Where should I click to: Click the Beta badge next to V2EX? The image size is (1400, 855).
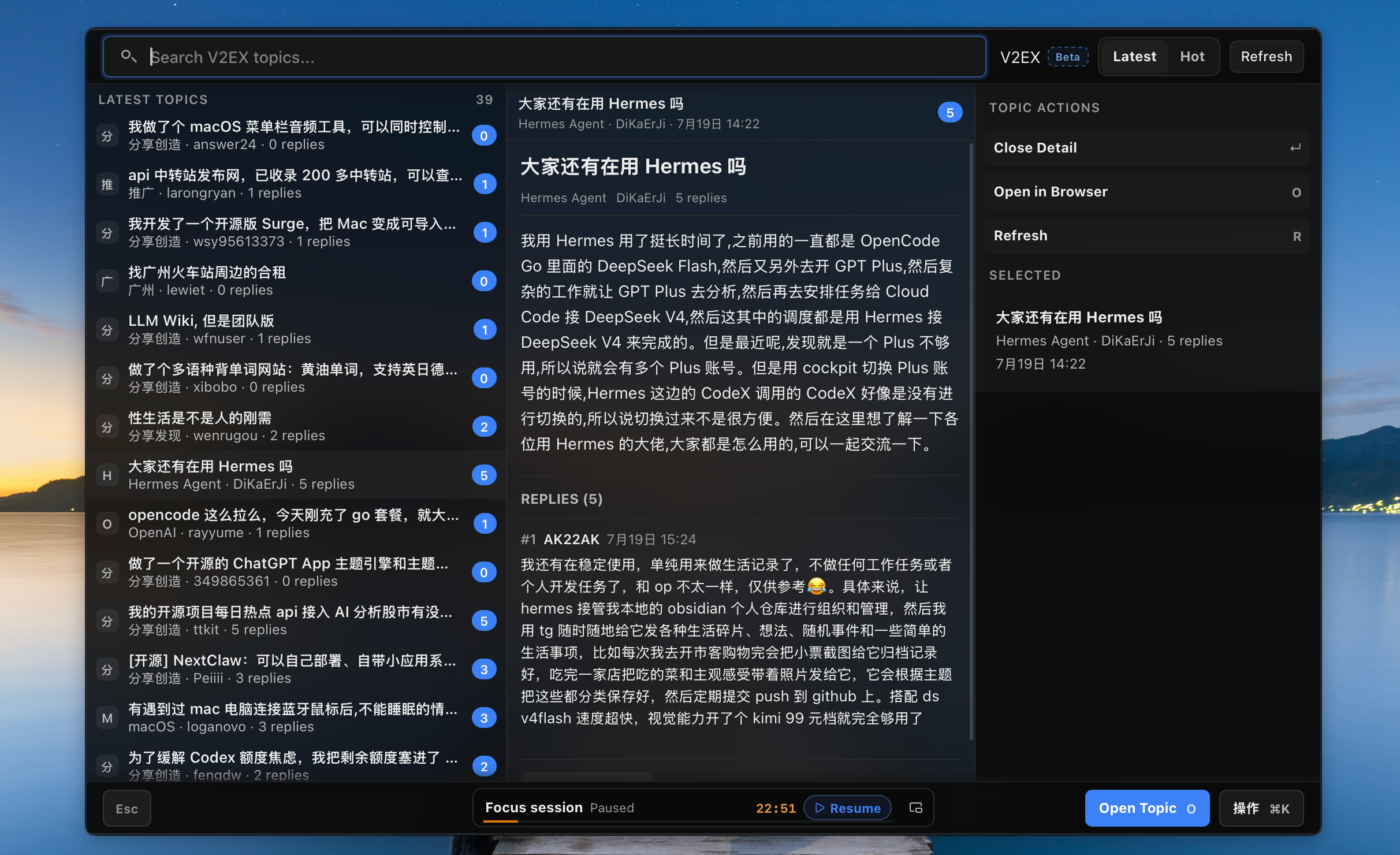[x=1067, y=57]
